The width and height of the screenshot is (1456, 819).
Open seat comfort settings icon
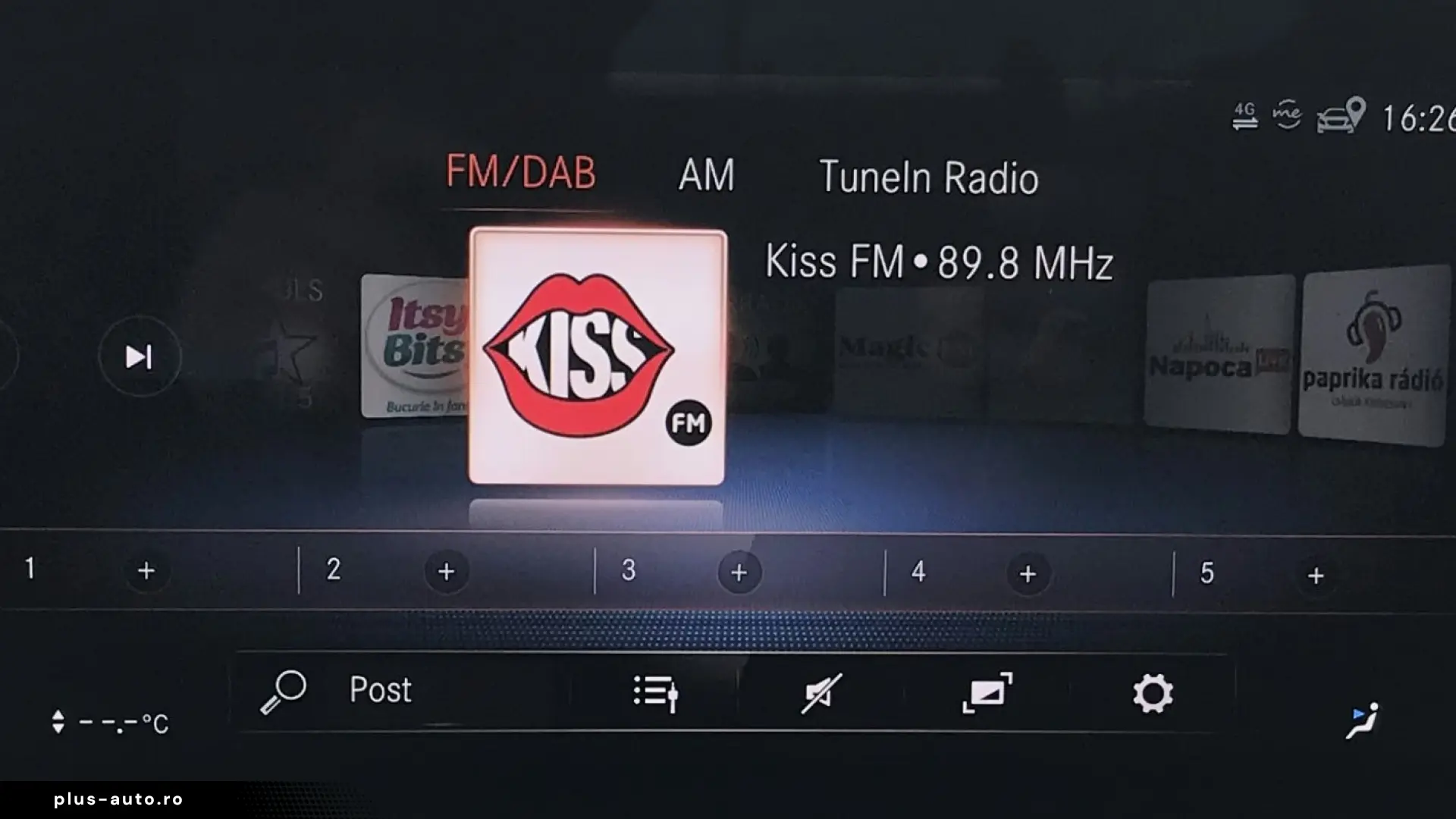coord(1363,721)
